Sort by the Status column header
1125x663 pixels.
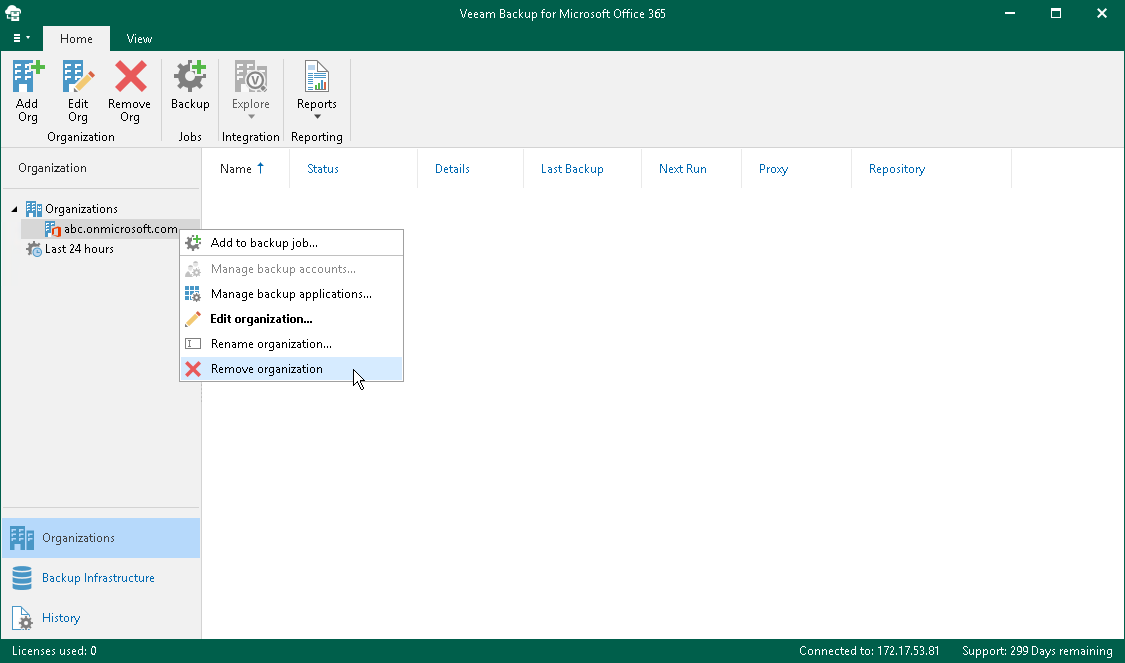322,169
